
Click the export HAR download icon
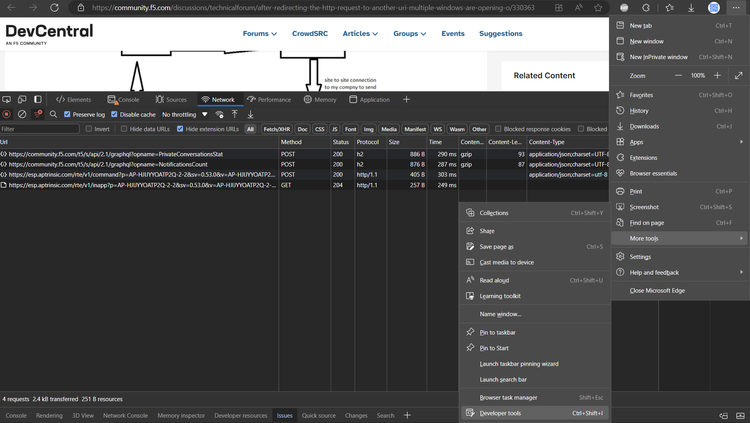tap(250, 115)
